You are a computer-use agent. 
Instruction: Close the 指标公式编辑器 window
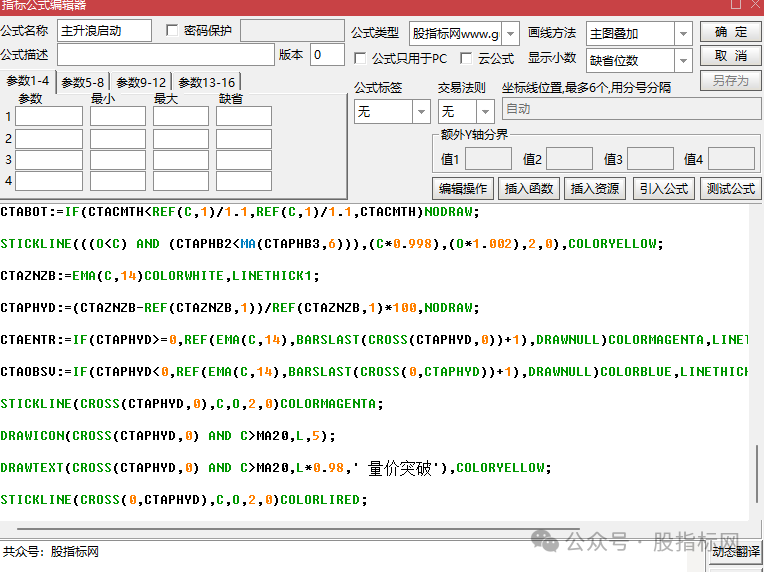point(756,4)
